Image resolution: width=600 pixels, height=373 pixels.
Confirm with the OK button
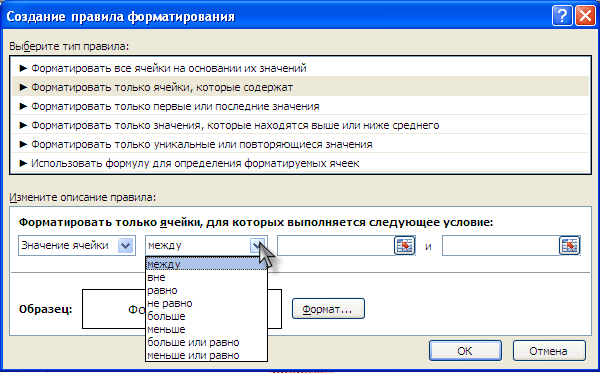coord(465,351)
